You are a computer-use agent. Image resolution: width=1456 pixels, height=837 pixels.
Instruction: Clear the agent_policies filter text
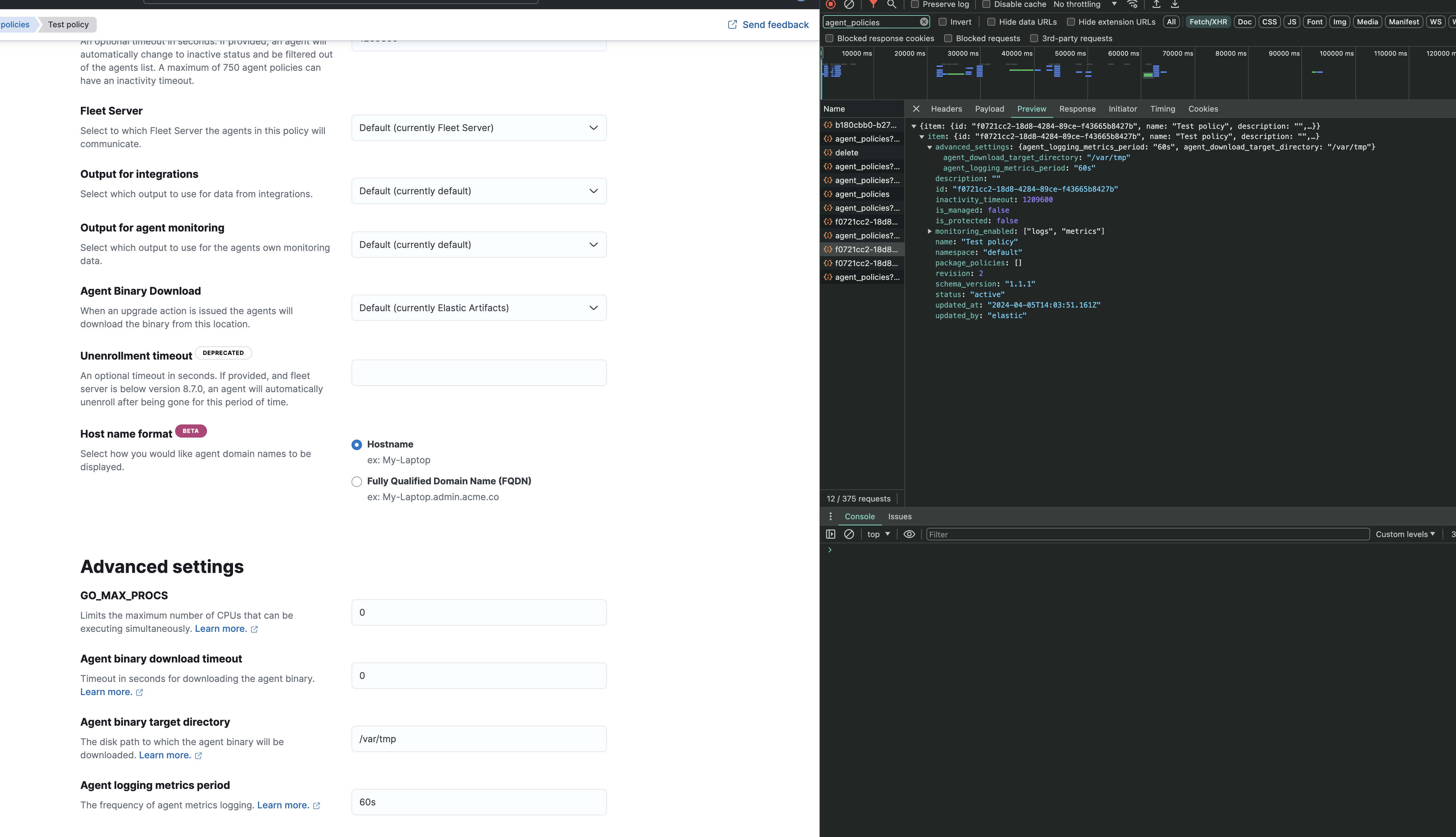(x=923, y=22)
